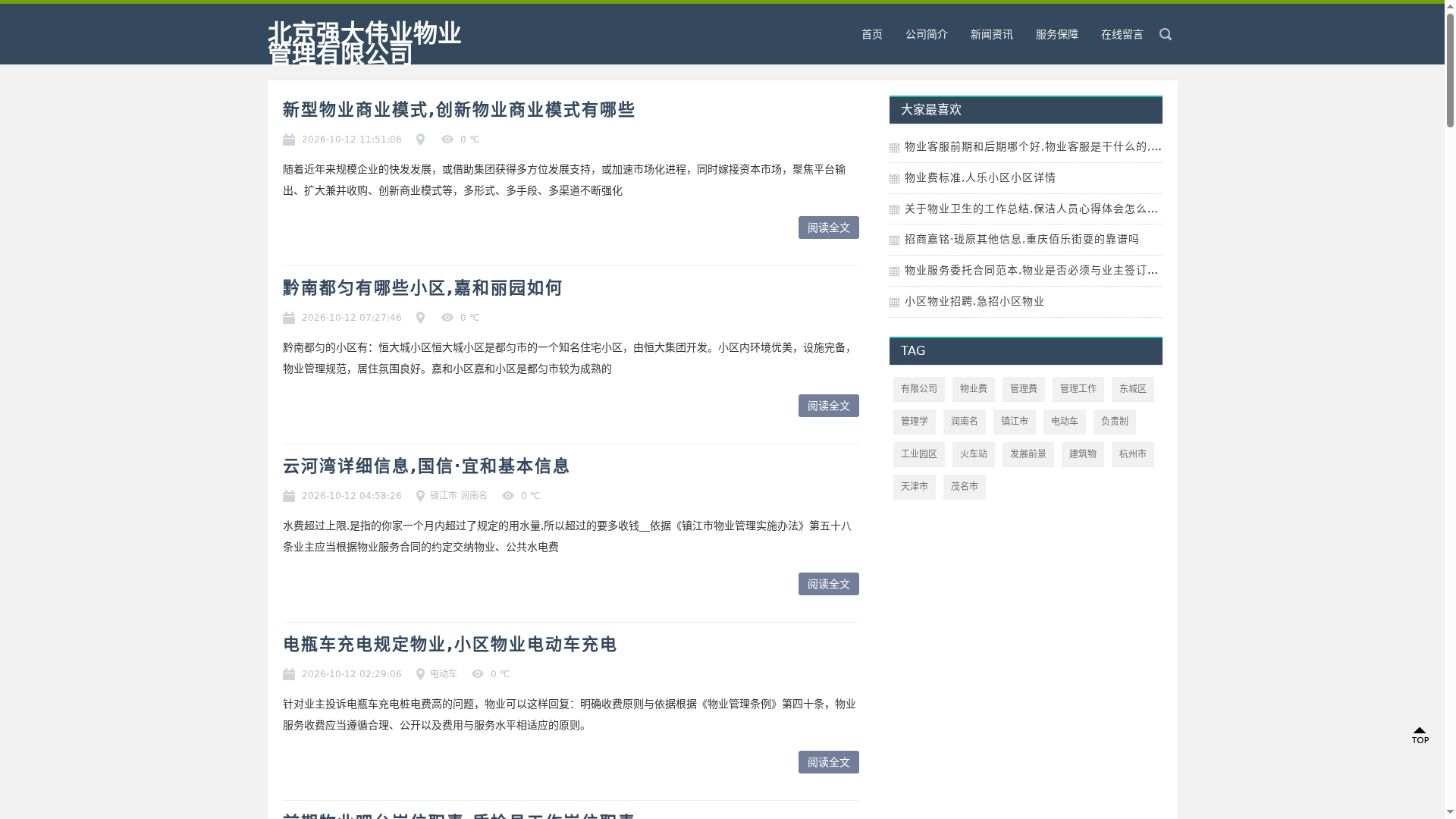Click calendar icon beside 2026-10-12 07:27:46
The height and width of the screenshot is (819, 1456).
click(289, 318)
